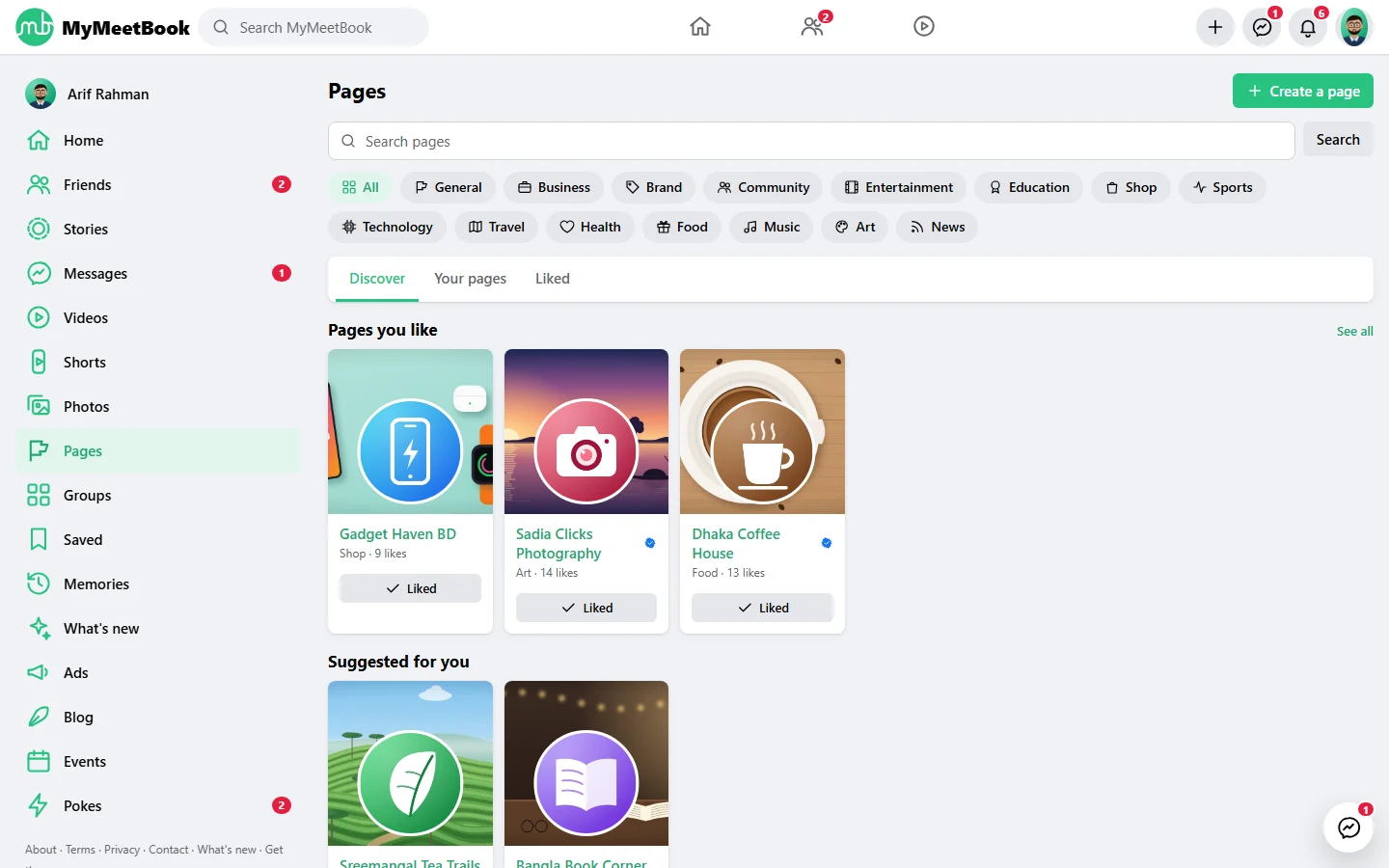Screen dimensions: 1389x868
Task: Open the home feed icon in top bar
Action: tap(700, 27)
